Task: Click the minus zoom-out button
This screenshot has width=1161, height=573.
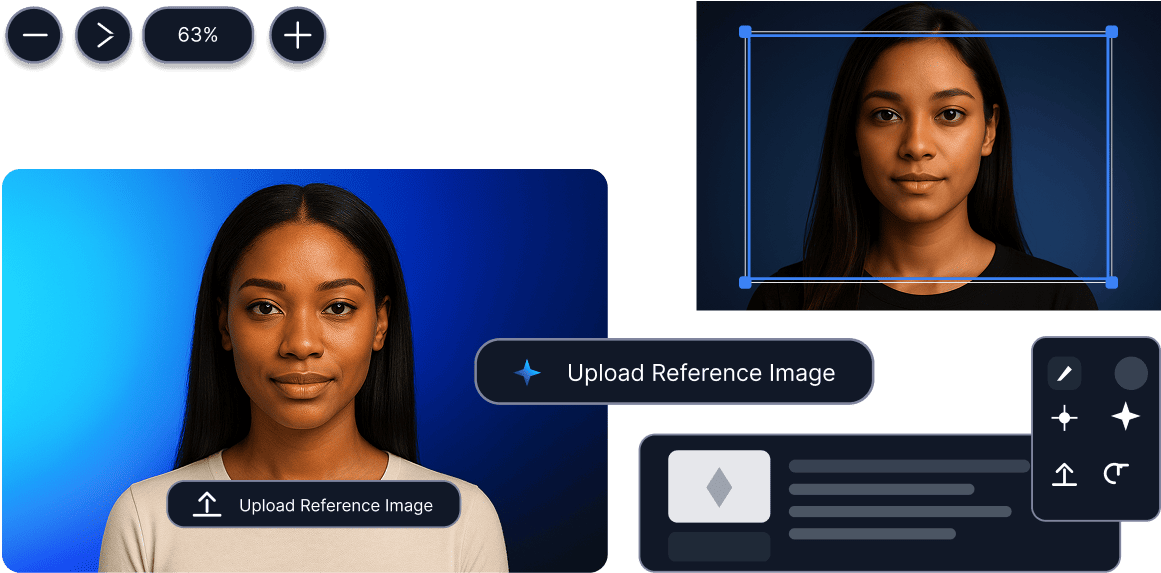Action: click(x=34, y=36)
